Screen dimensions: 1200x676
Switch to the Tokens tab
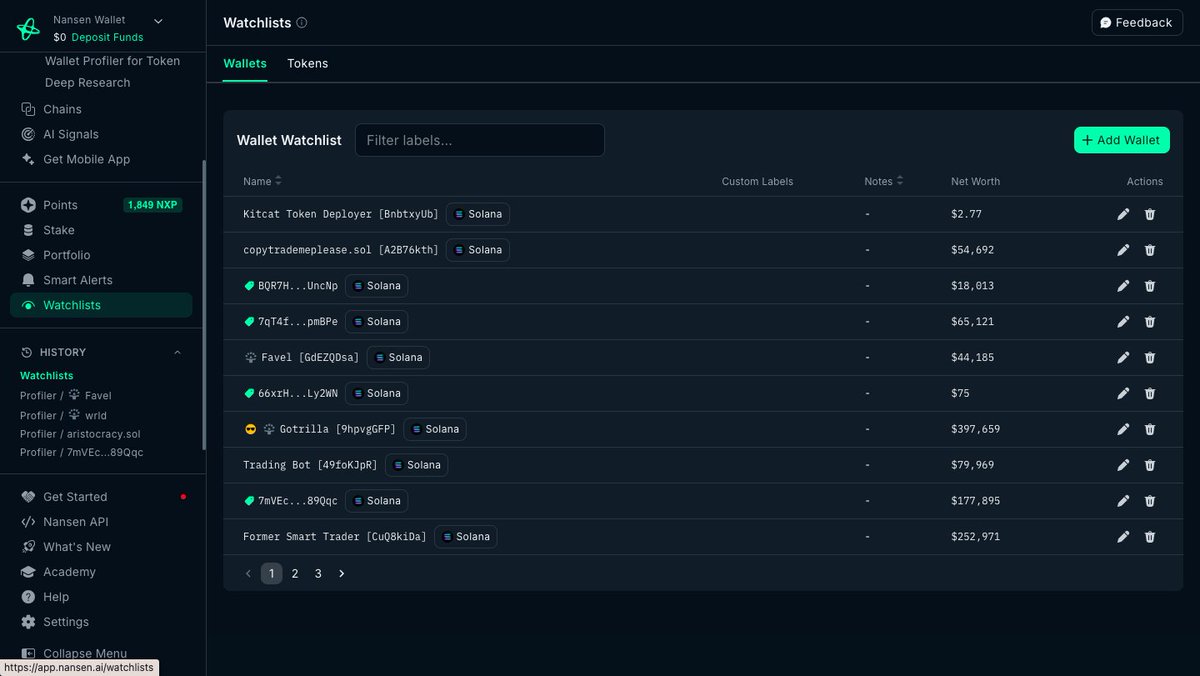click(308, 63)
